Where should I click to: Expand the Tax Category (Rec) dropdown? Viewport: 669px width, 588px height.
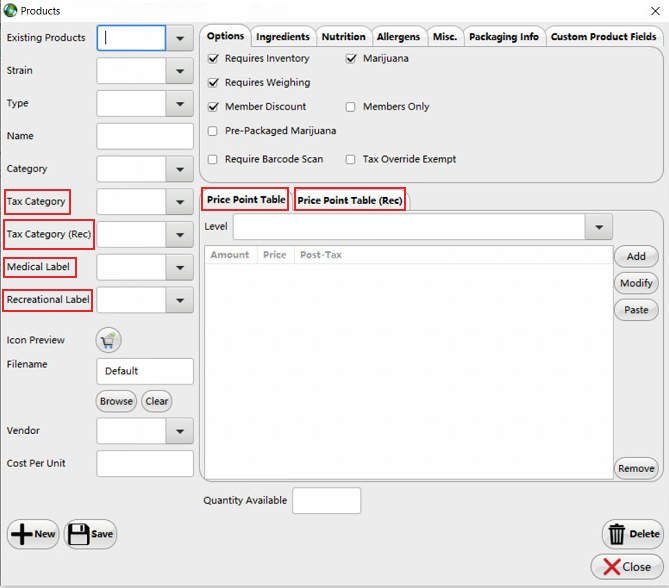click(180, 235)
